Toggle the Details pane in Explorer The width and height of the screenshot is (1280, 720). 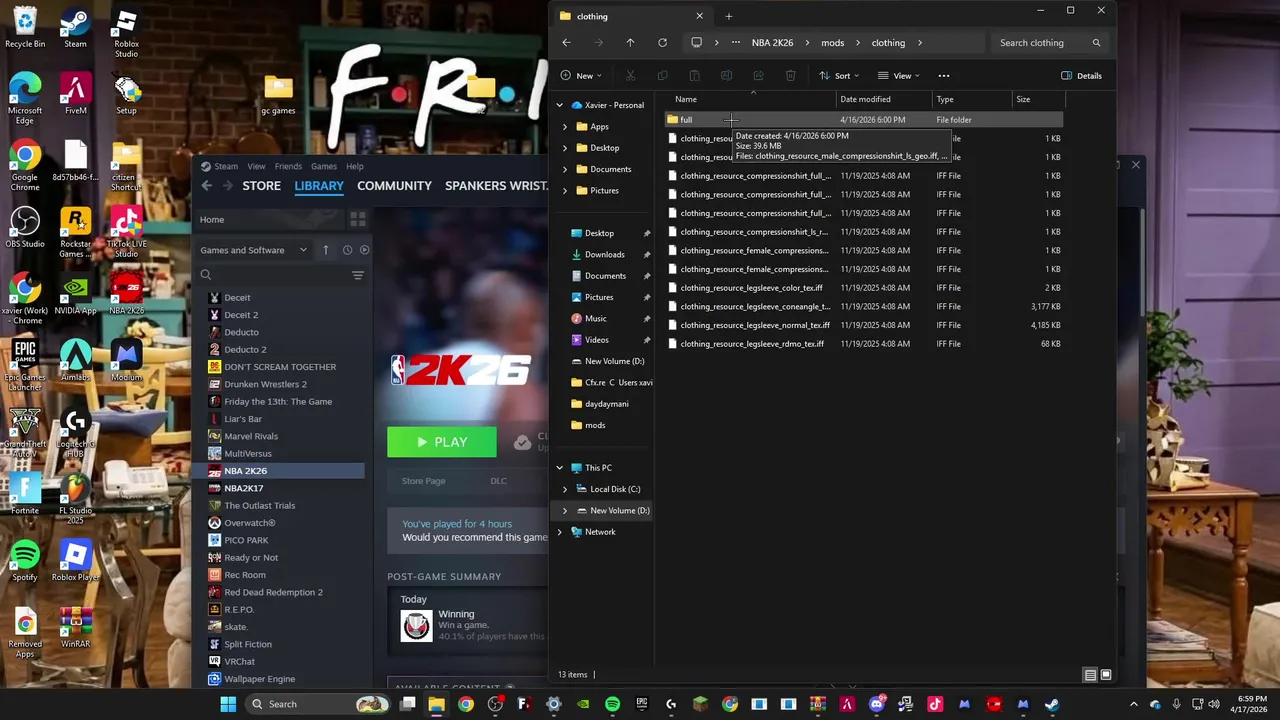pos(1081,76)
